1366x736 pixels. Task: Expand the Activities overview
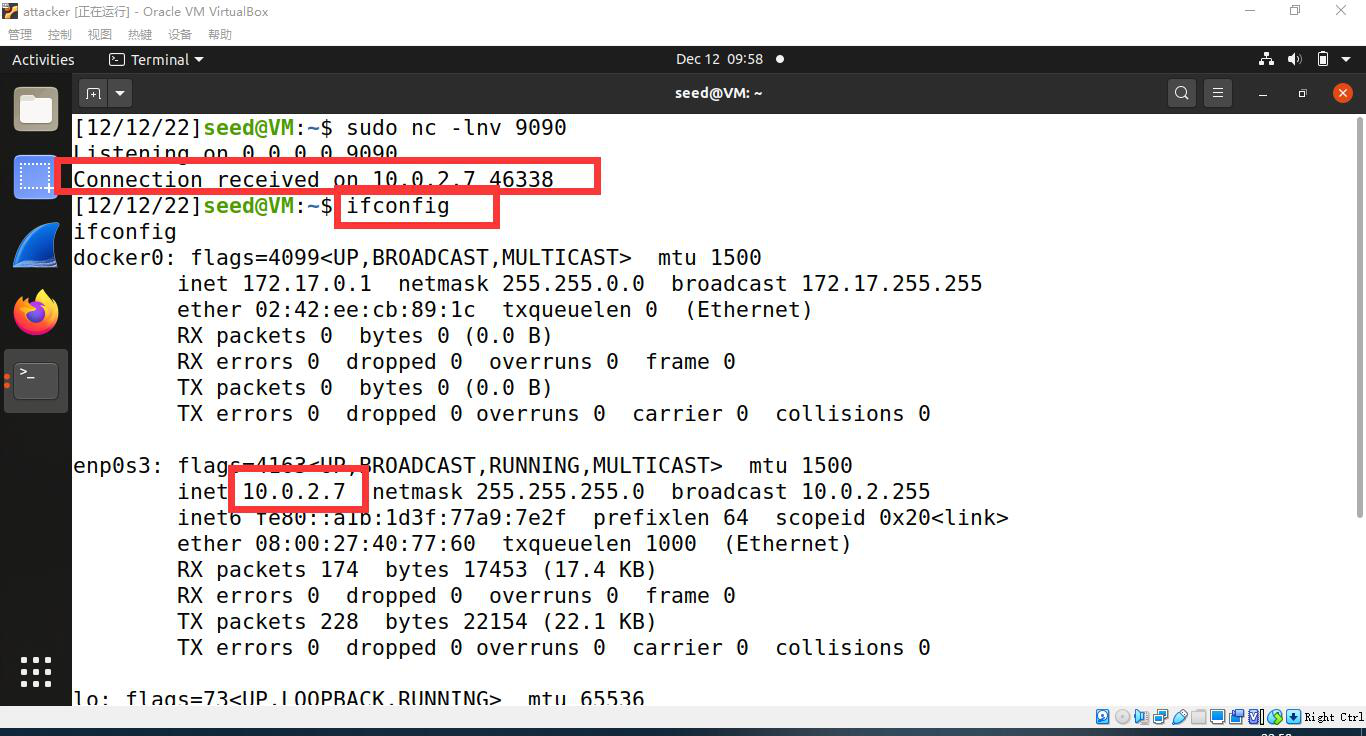click(42, 59)
